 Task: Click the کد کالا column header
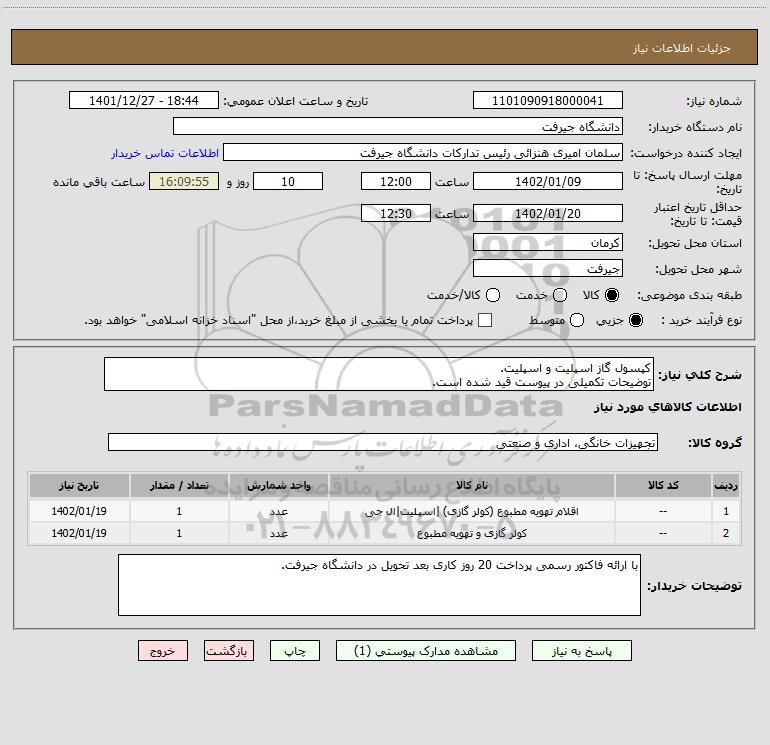pyautogui.click(x=663, y=485)
